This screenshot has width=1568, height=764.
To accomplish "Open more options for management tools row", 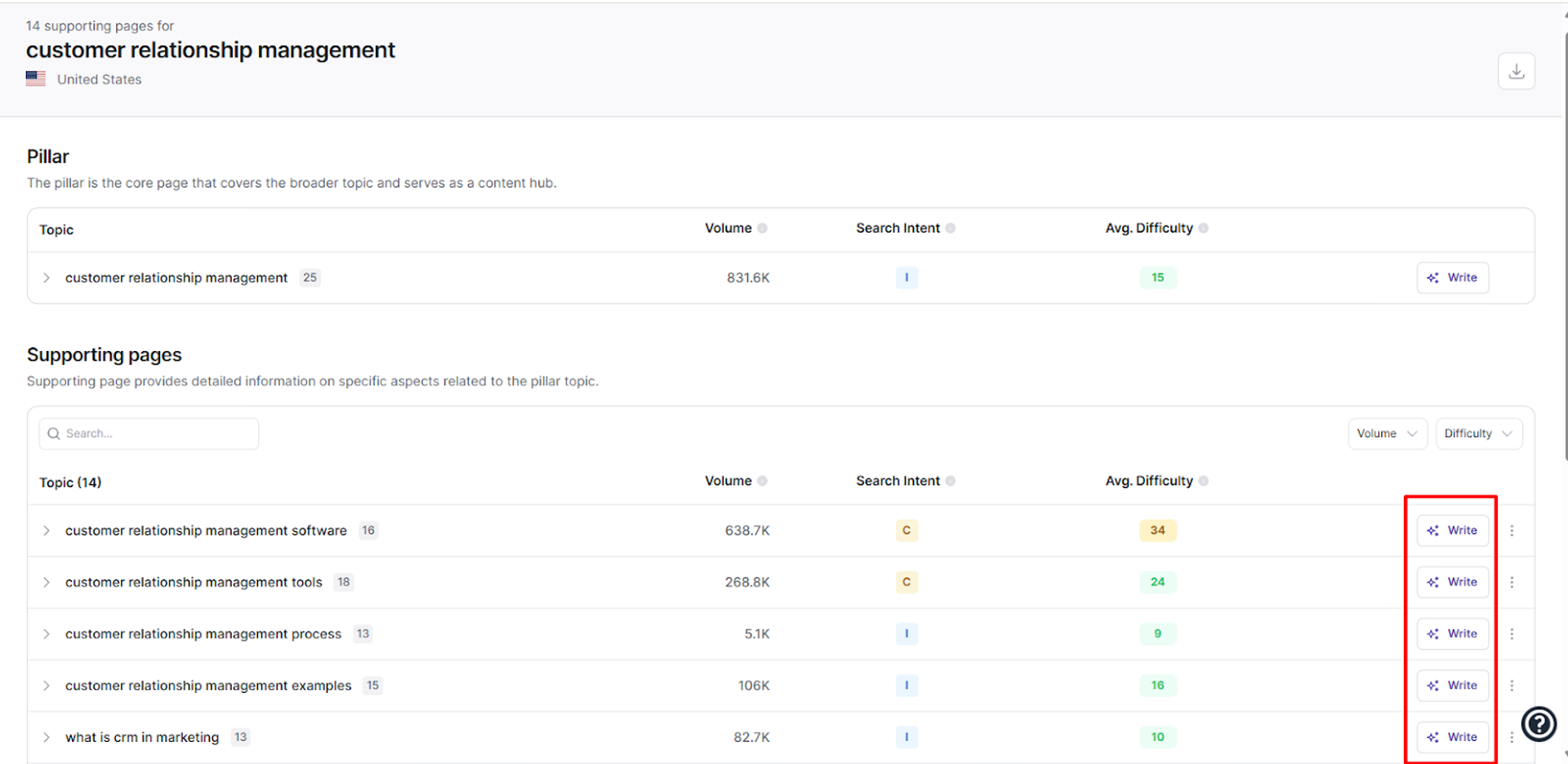I will [1512, 582].
